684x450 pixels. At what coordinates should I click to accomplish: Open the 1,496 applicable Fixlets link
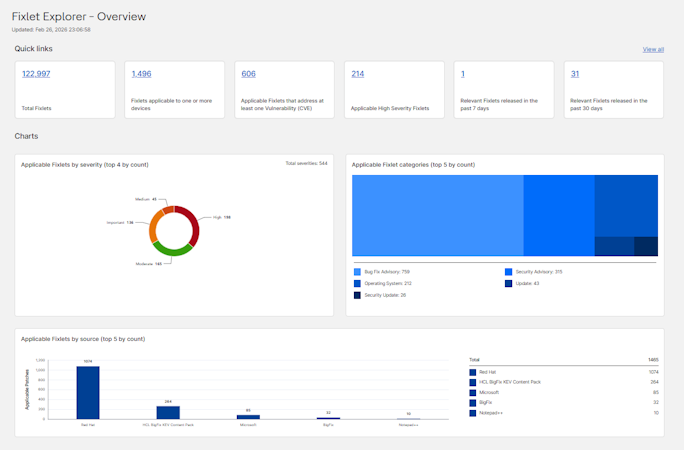[x=141, y=74]
